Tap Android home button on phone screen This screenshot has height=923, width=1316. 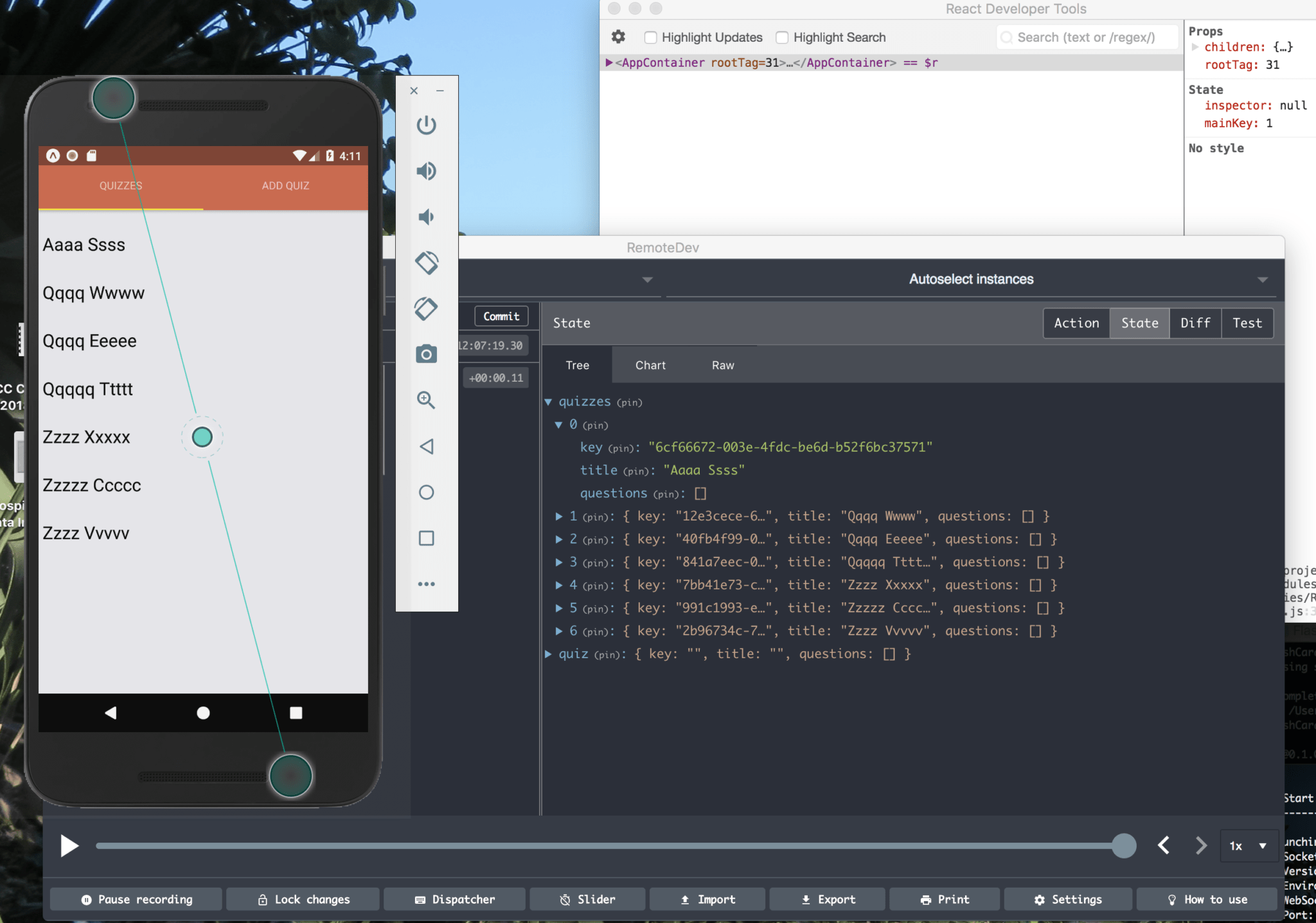[x=203, y=712]
